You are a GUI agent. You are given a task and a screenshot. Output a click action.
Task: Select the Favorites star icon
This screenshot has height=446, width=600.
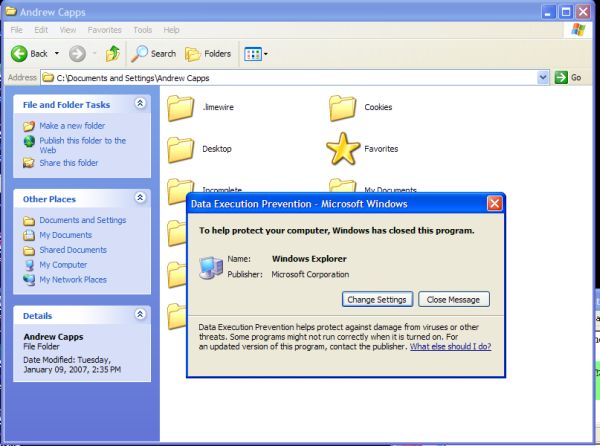click(343, 149)
